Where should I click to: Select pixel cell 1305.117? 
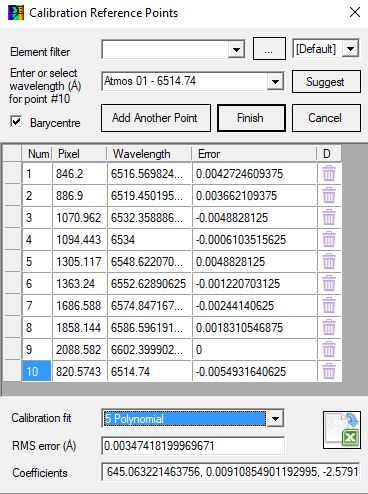[x=79, y=262]
